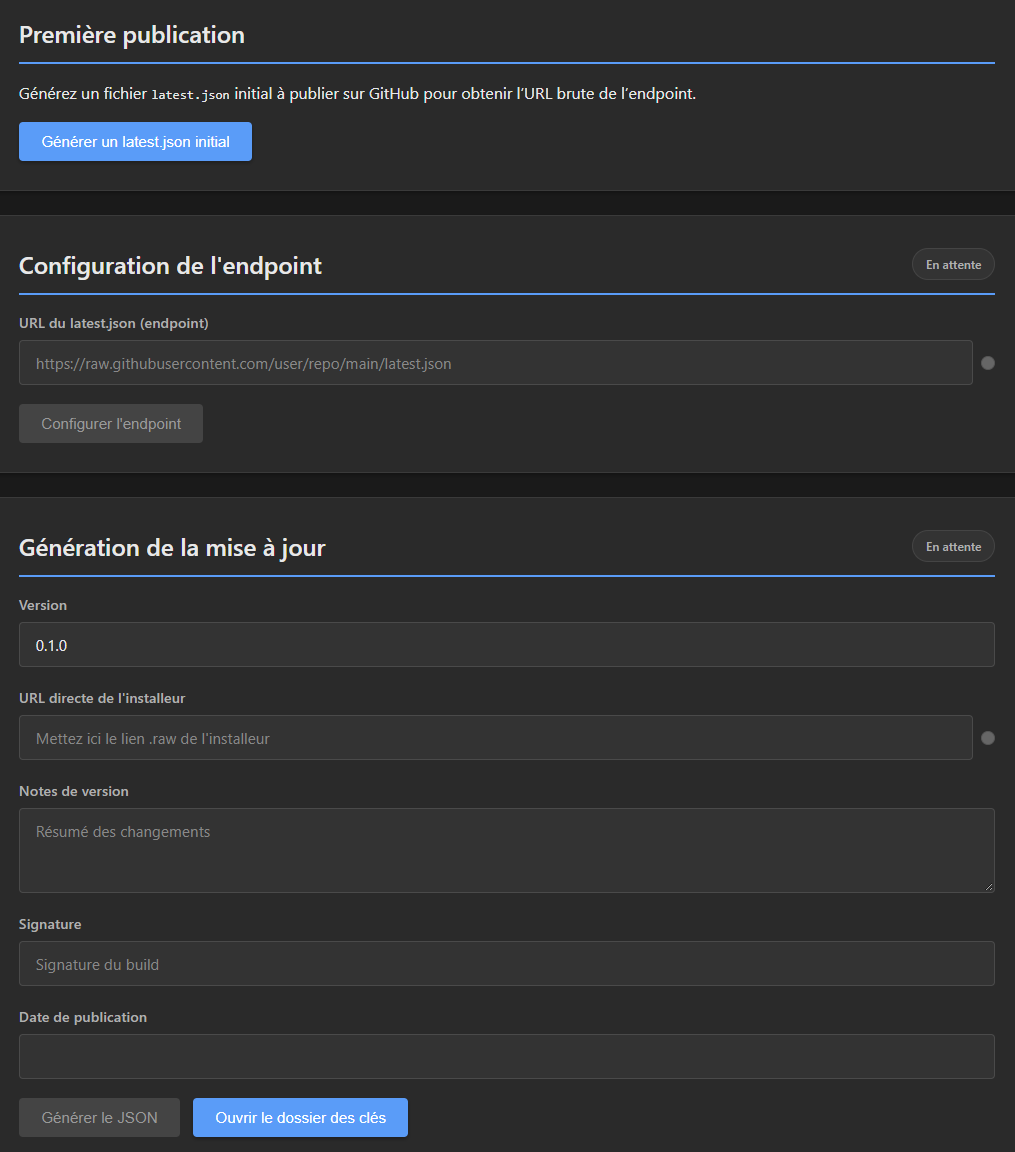
Task: Click 'Générer un latest.json initial' button
Action: pyautogui.click(x=135, y=142)
